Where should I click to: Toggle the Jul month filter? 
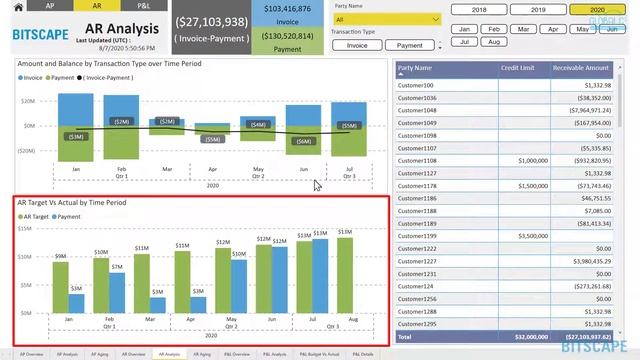(x=464, y=42)
